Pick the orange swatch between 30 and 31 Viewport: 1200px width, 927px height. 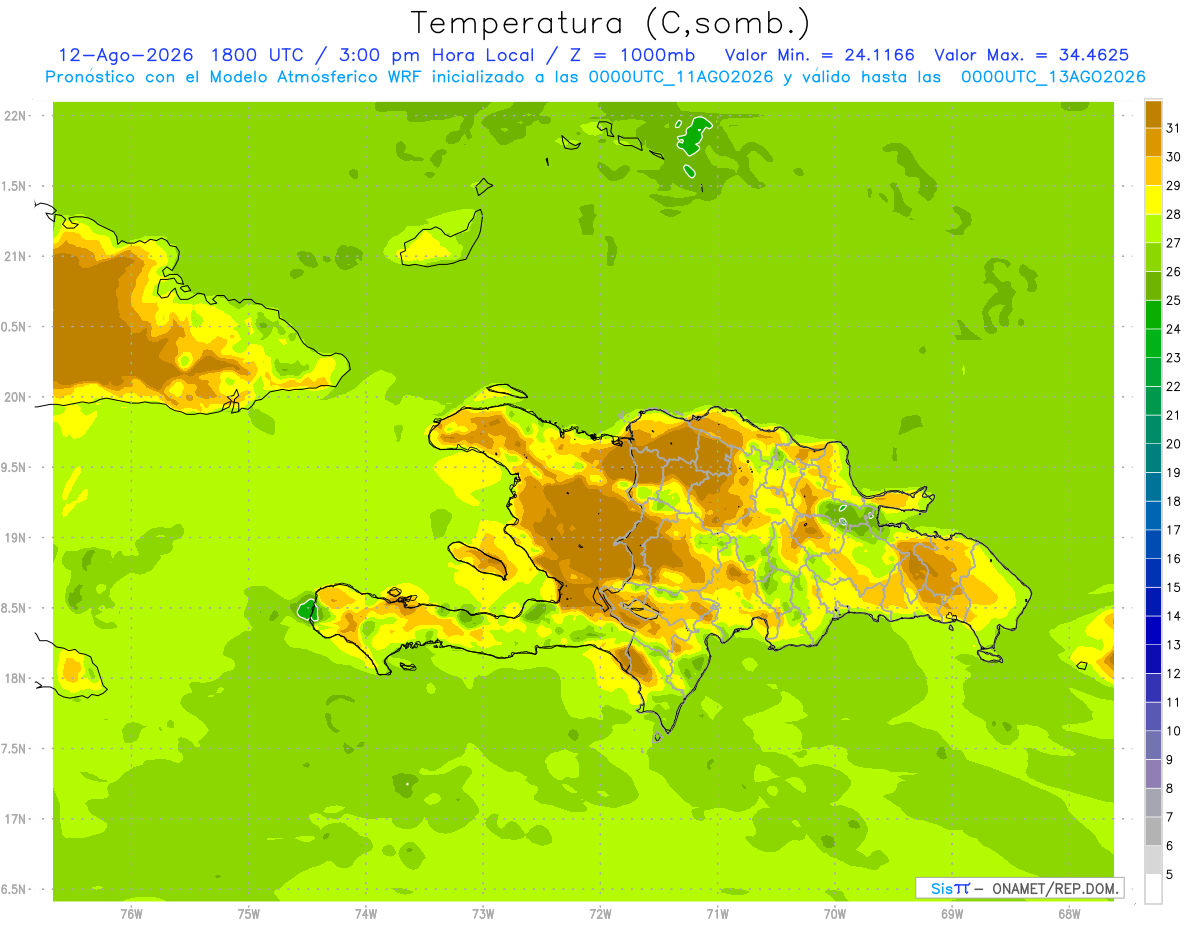[1153, 142]
